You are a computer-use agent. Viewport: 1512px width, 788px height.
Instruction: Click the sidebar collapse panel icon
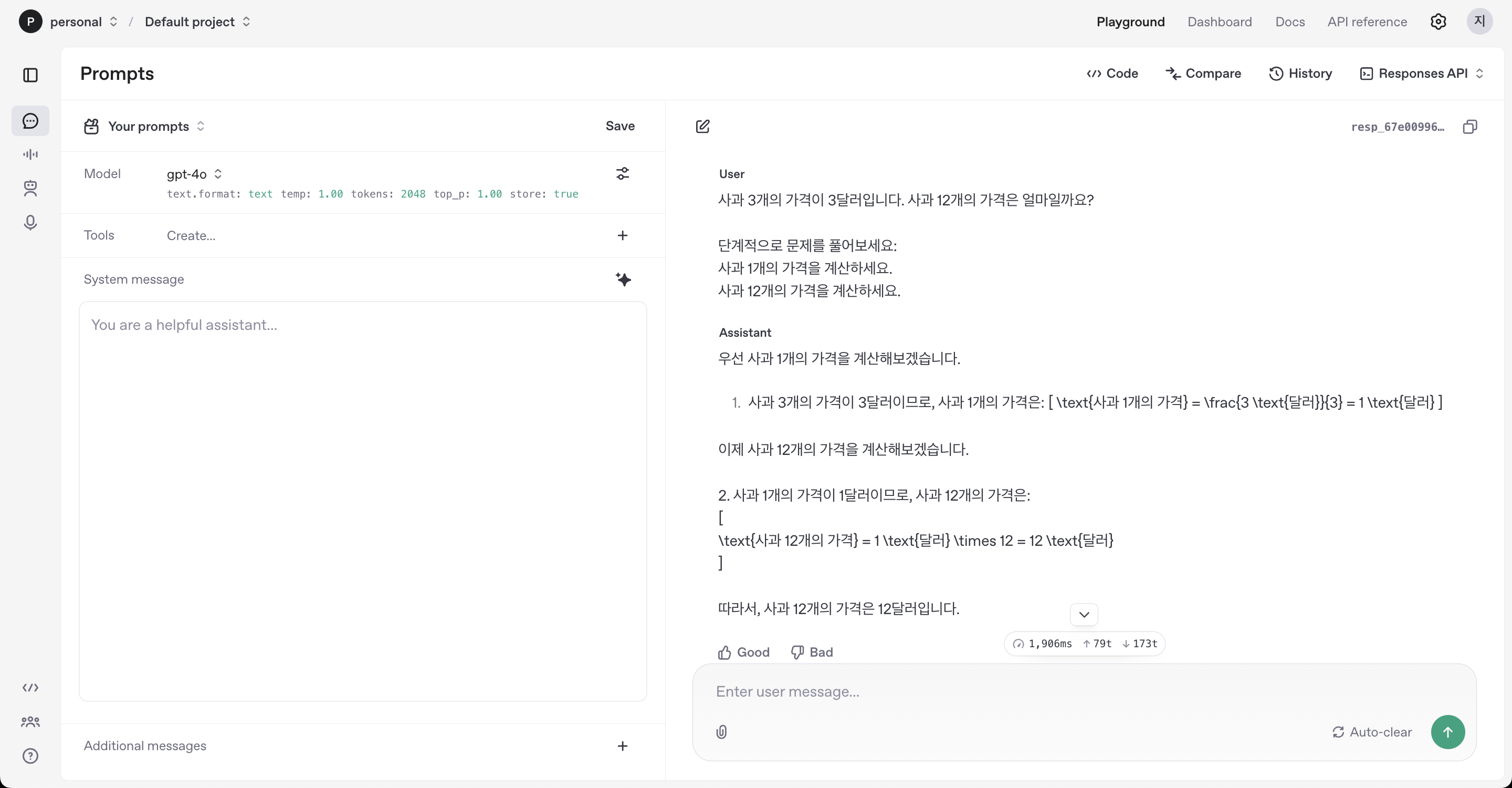[30, 75]
